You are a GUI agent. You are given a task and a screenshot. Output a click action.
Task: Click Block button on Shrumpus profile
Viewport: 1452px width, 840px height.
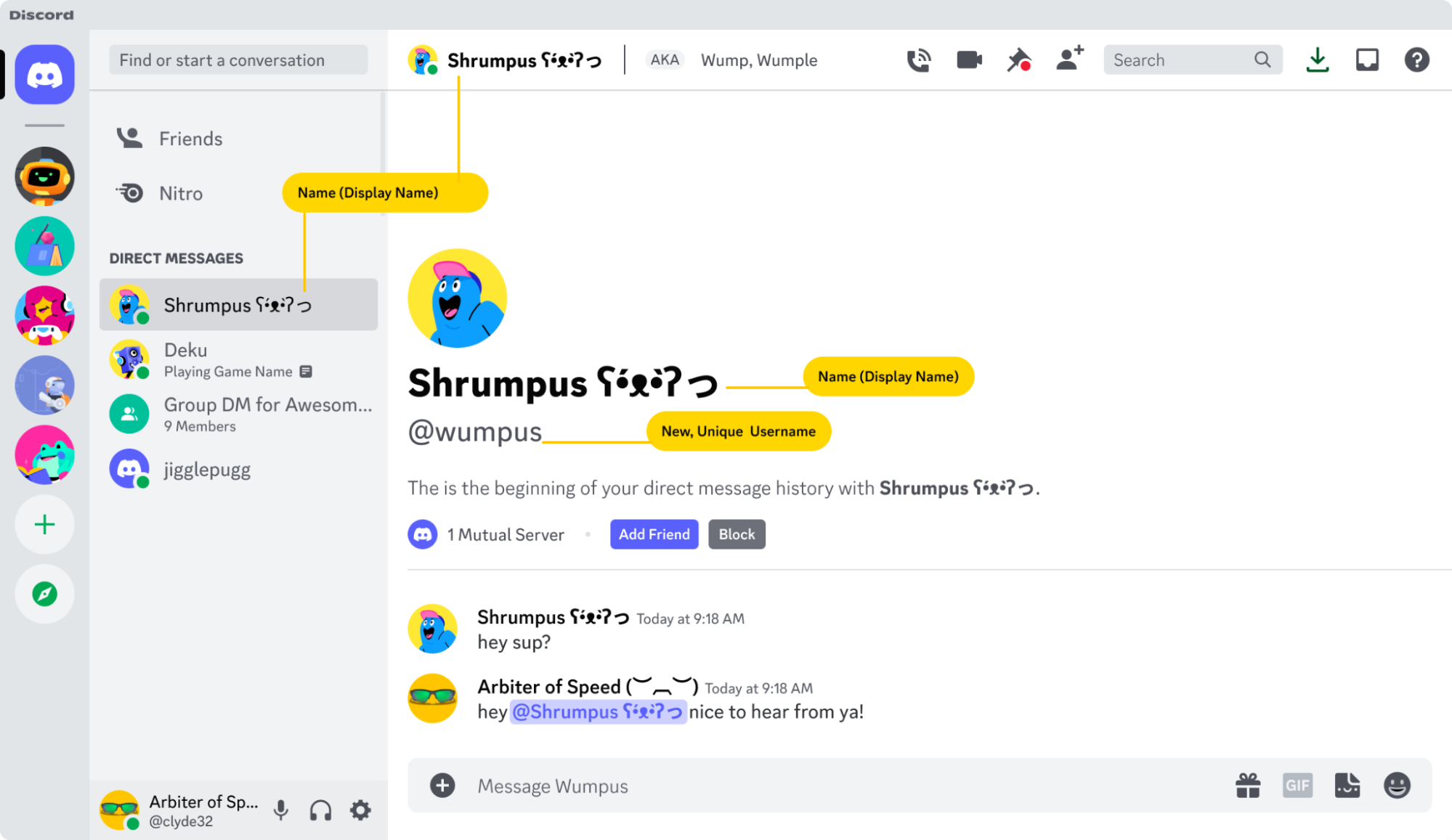click(x=737, y=533)
